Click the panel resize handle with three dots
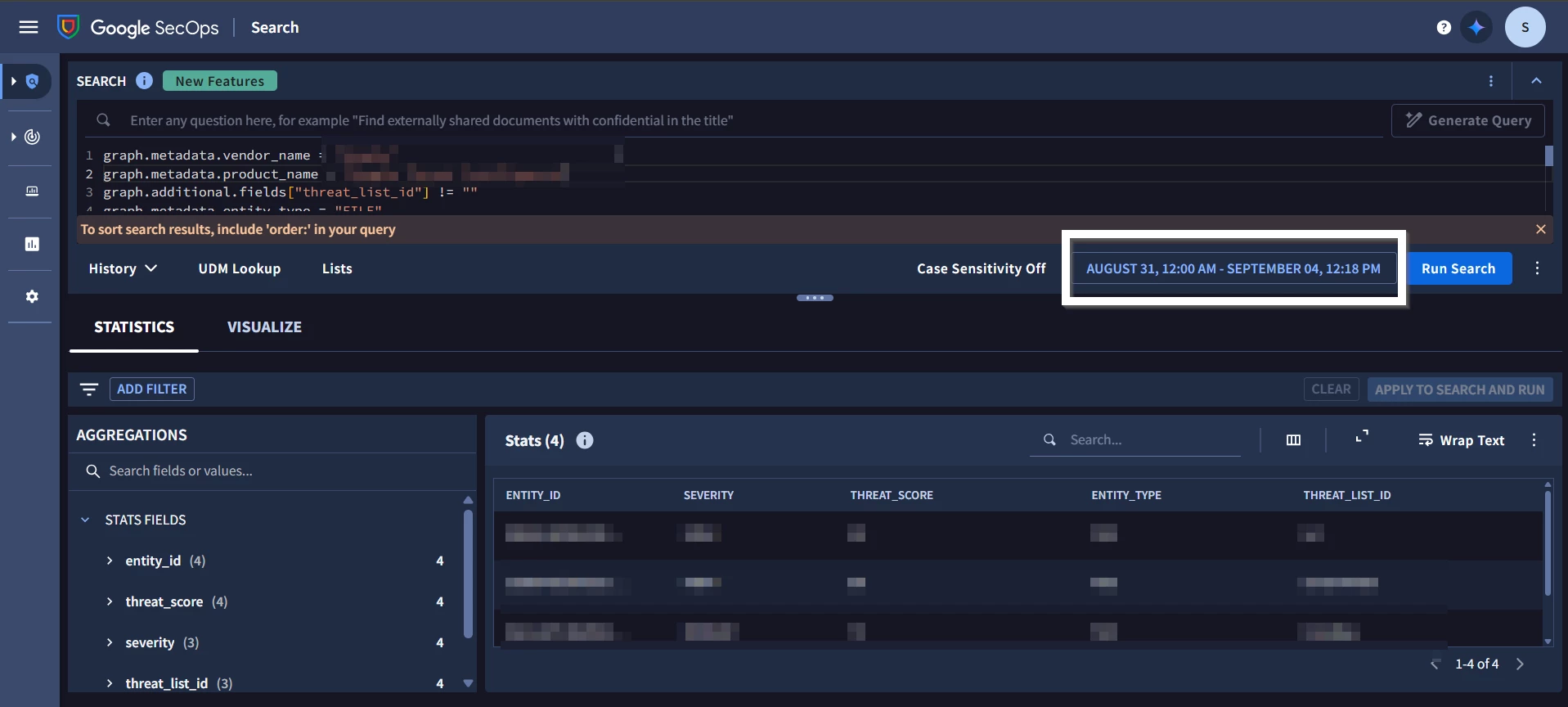1568x707 pixels. pyautogui.click(x=815, y=298)
